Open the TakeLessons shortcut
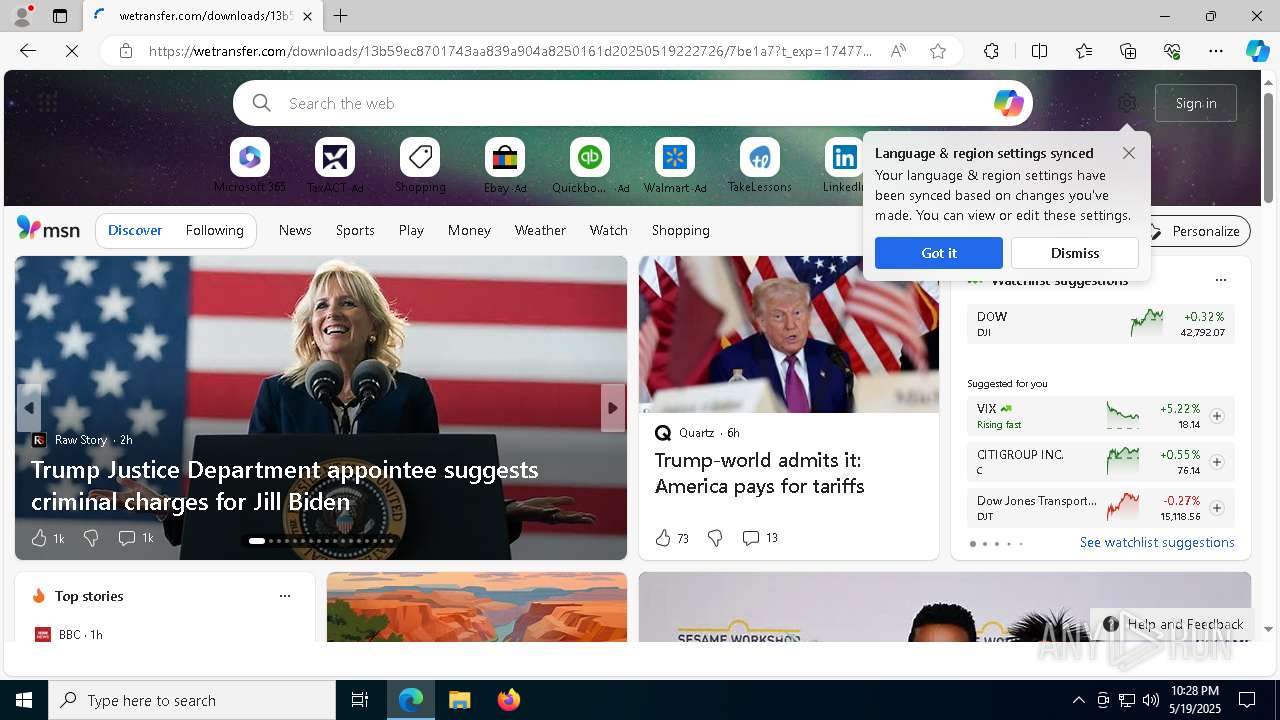This screenshot has height=720, width=1280. [760, 165]
